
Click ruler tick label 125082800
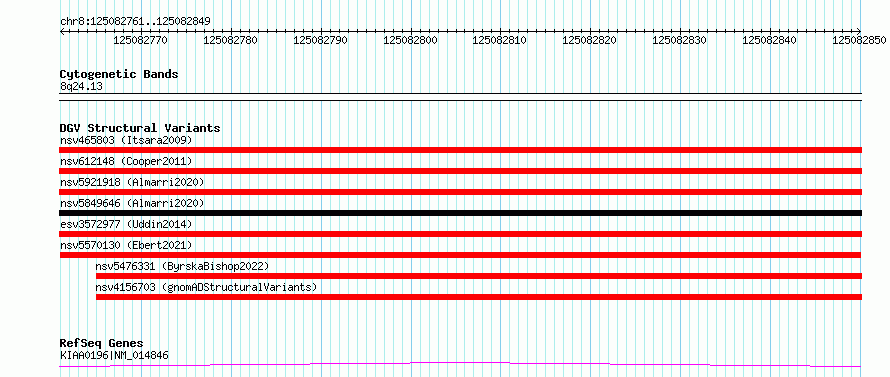point(410,40)
